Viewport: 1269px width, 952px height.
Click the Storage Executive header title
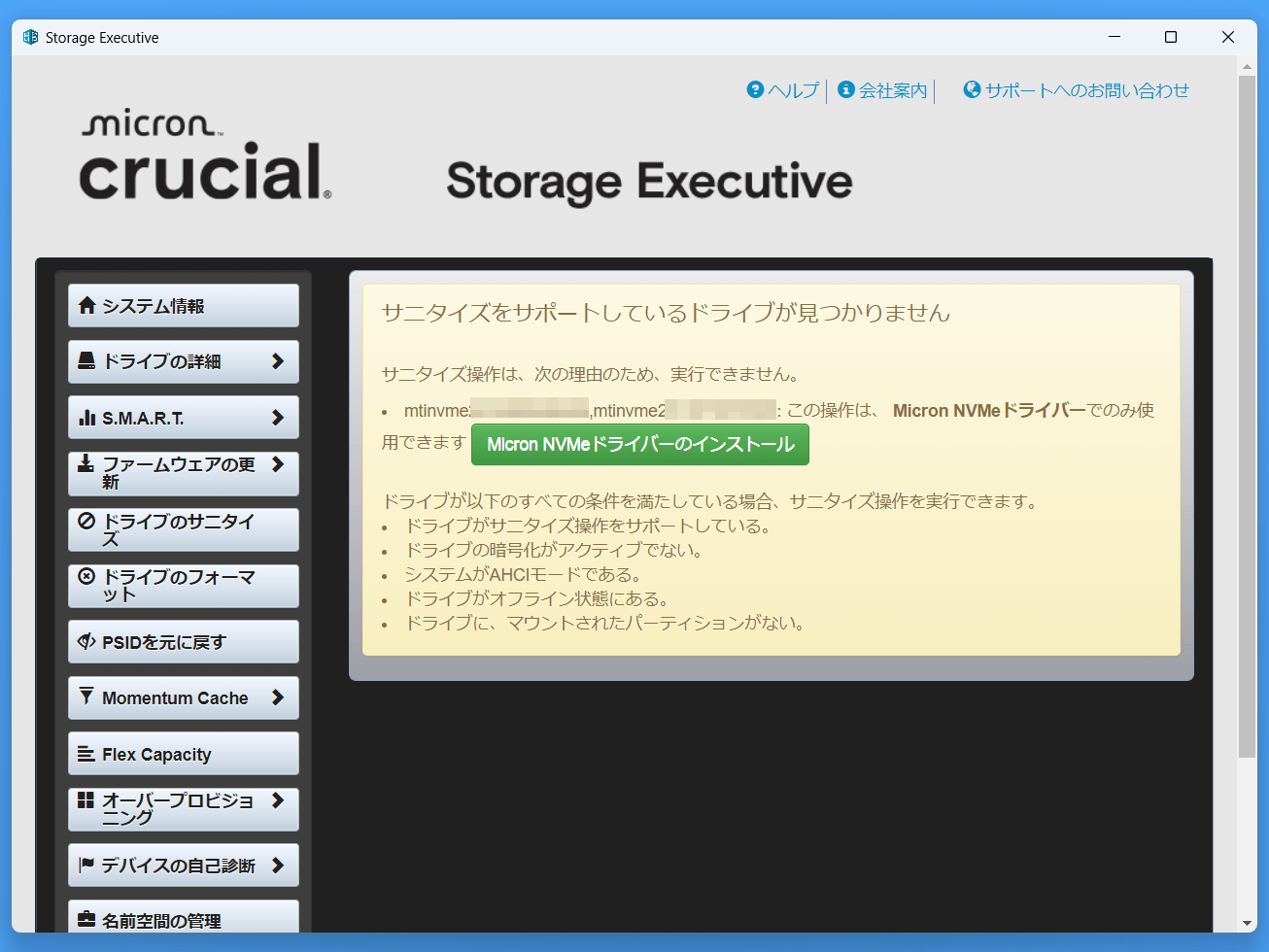649,182
